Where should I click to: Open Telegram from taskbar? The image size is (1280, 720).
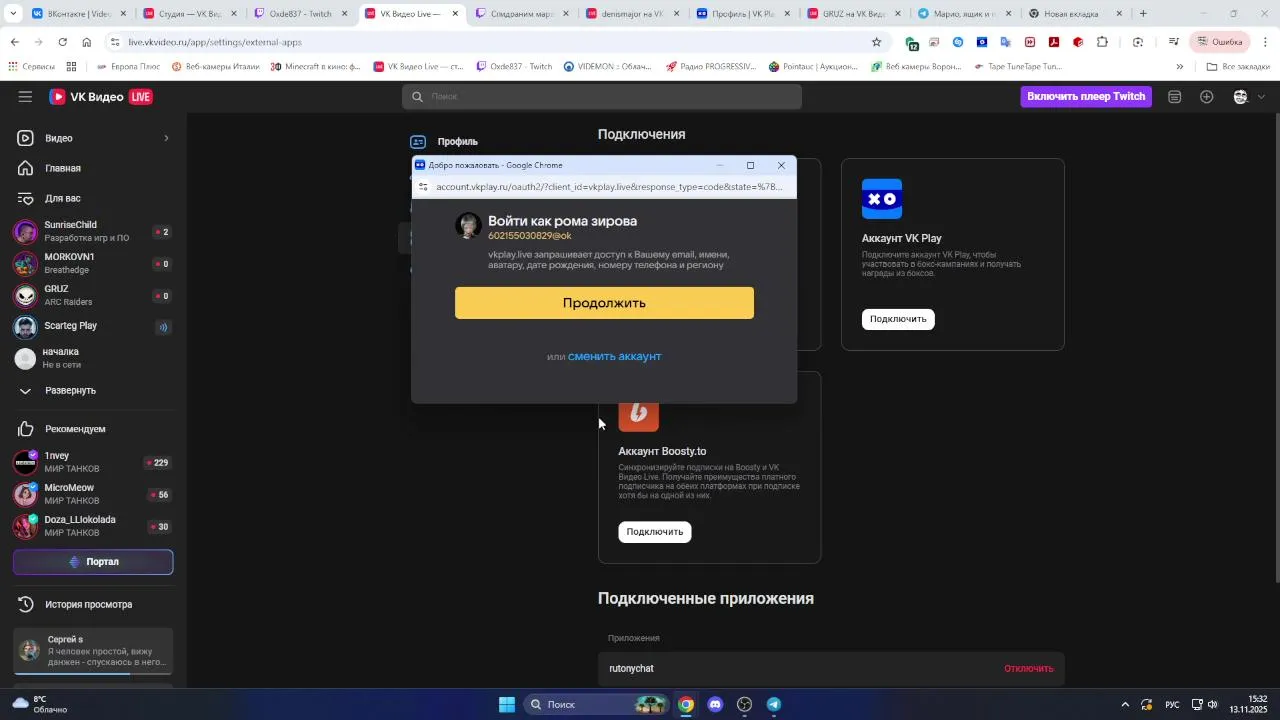pyautogui.click(x=774, y=704)
